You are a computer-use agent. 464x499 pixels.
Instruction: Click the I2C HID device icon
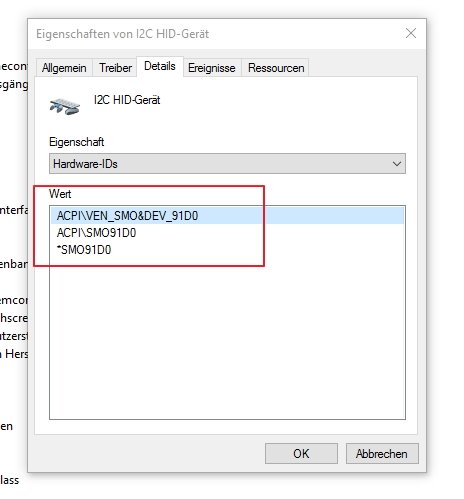(x=65, y=107)
